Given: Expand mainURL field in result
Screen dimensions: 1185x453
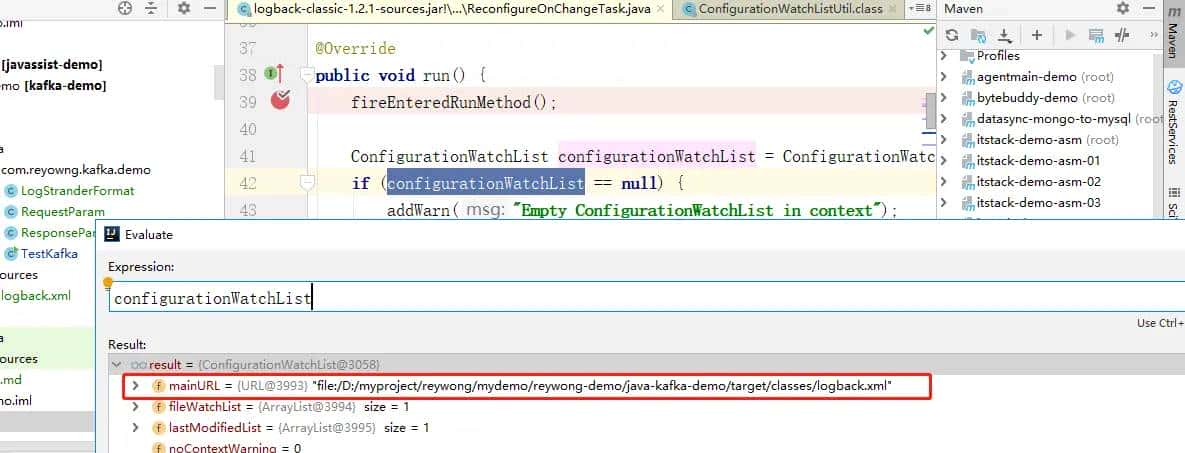Looking at the screenshot, I should (x=135, y=386).
